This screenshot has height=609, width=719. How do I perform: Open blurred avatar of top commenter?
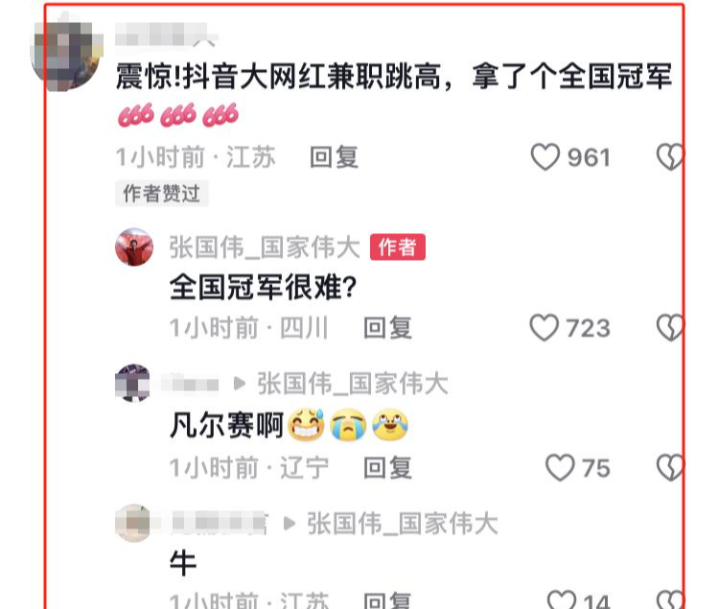coord(66,51)
